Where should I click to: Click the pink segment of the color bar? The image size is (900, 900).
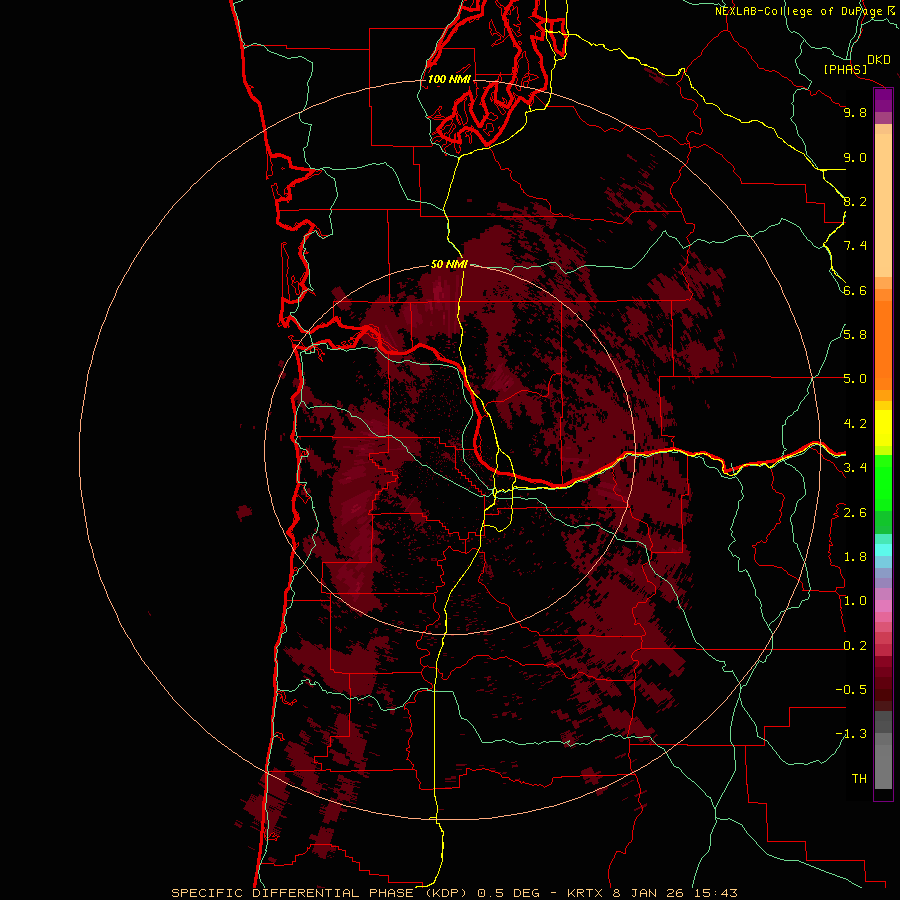[x=883, y=606]
